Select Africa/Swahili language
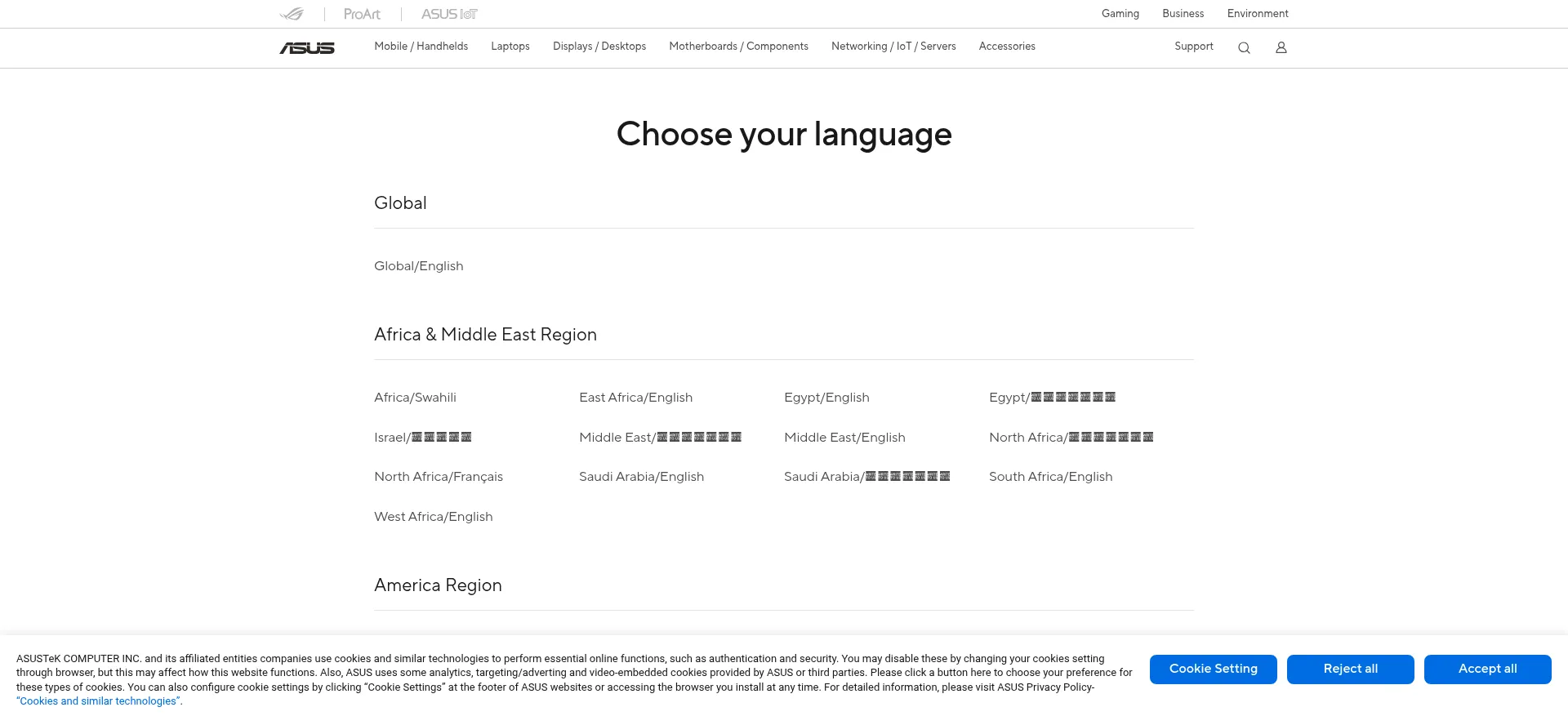 click(x=415, y=398)
